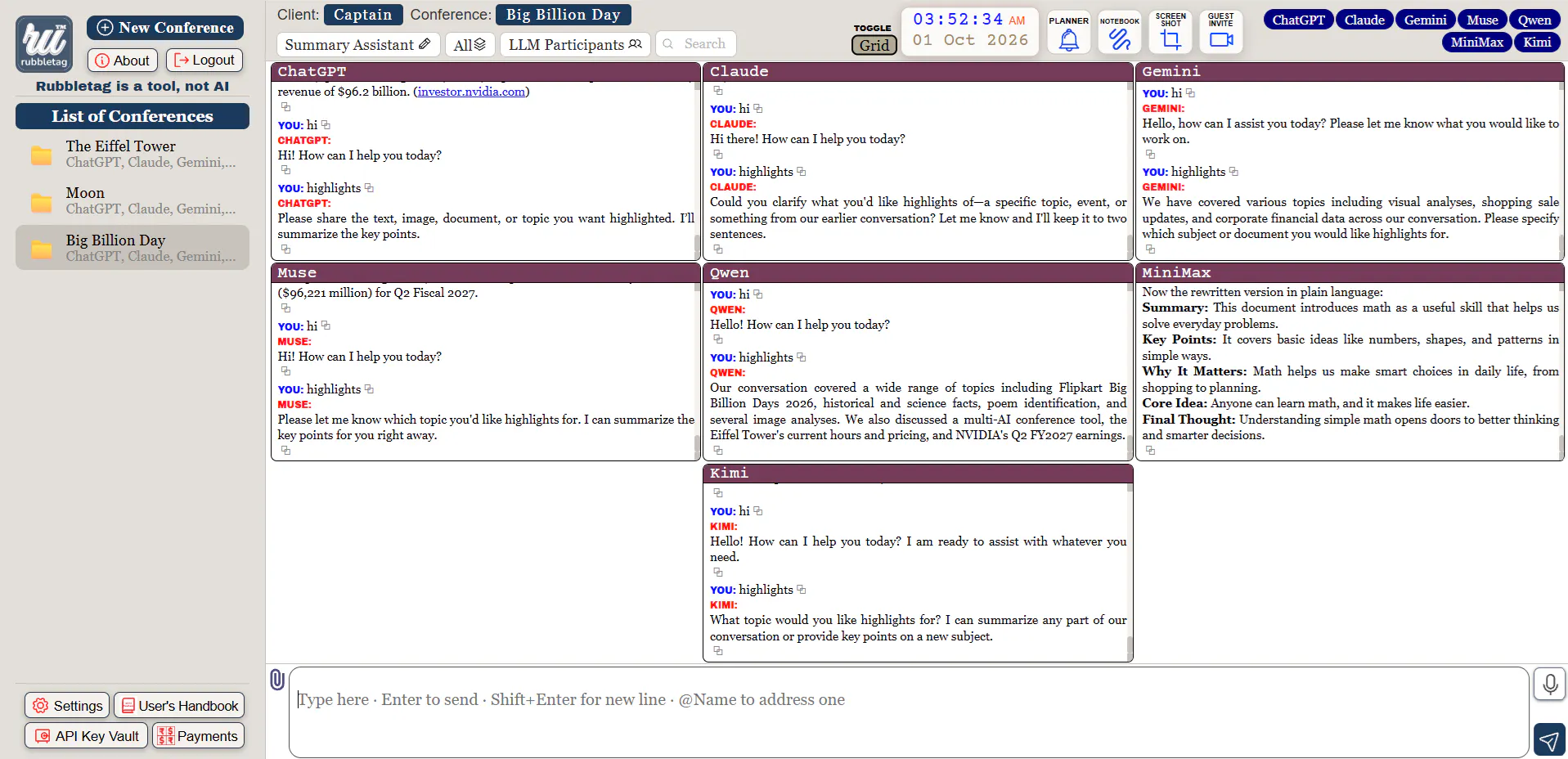1568x759 pixels.
Task: Copy Gemini's highlights response
Action: tap(1151, 249)
